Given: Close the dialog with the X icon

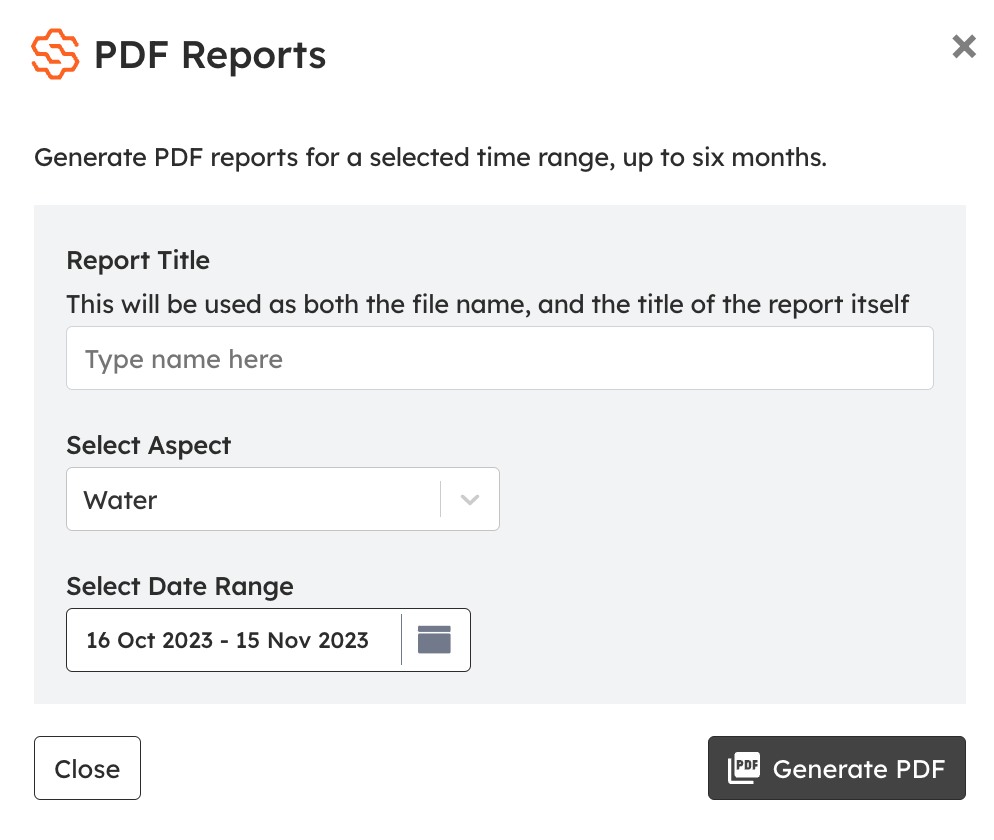Looking at the screenshot, I should point(964,46).
